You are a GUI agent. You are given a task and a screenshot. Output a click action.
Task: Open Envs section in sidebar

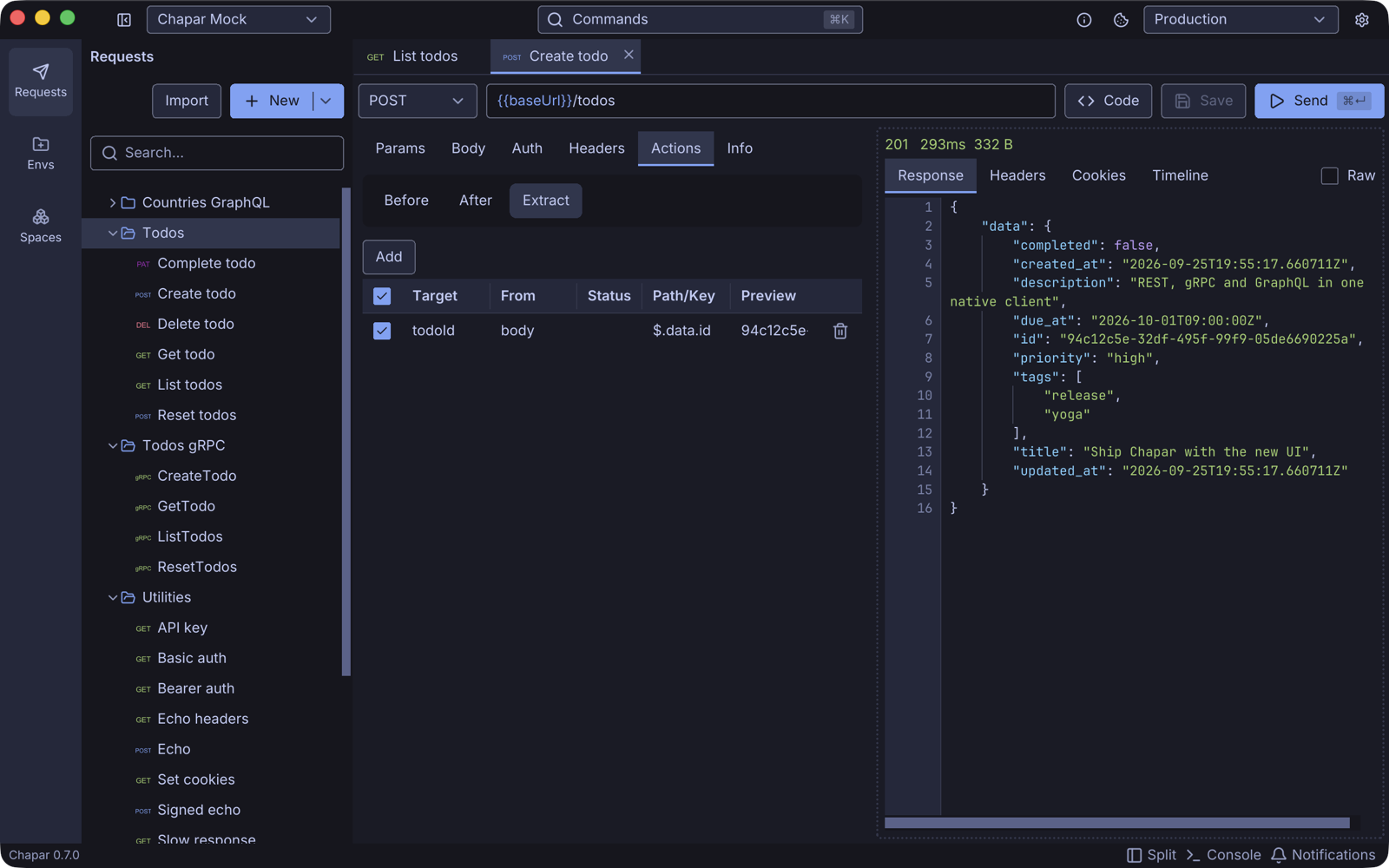(x=41, y=154)
